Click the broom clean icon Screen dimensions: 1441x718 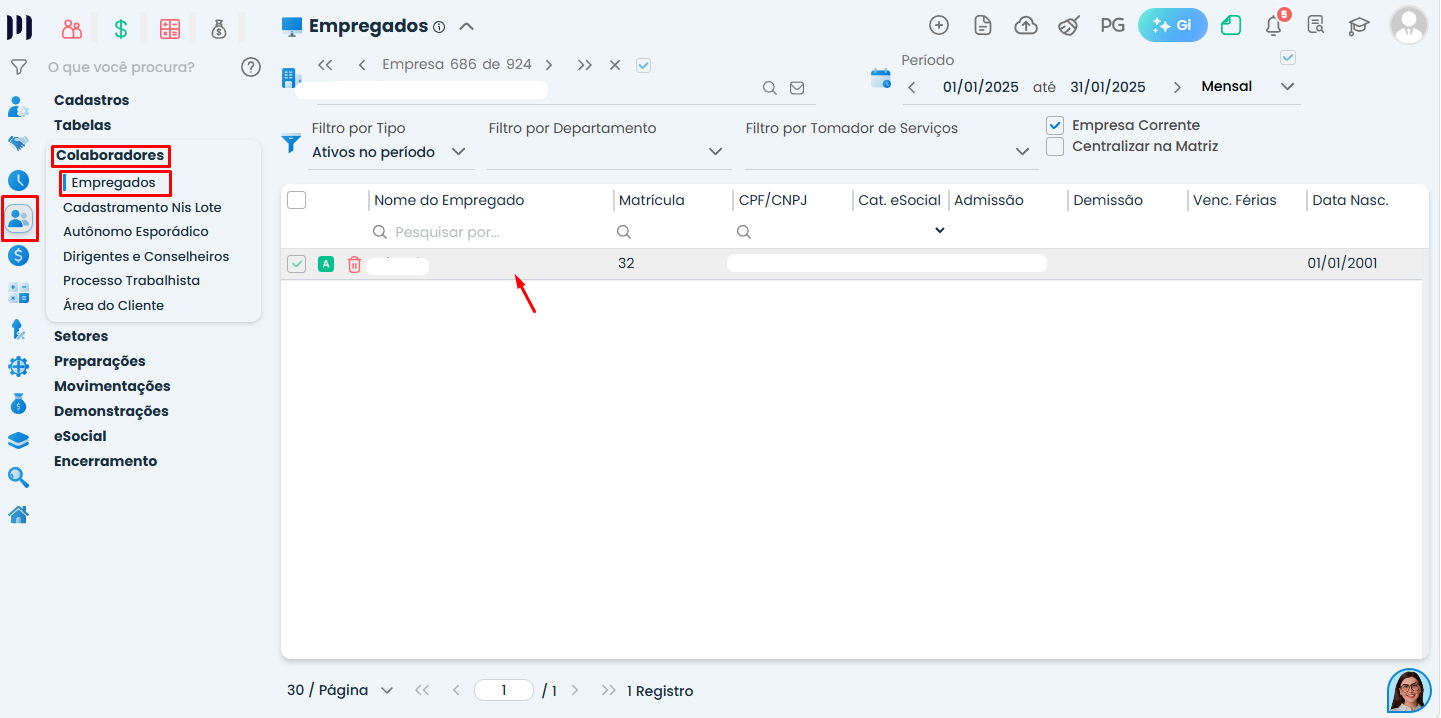point(1069,25)
